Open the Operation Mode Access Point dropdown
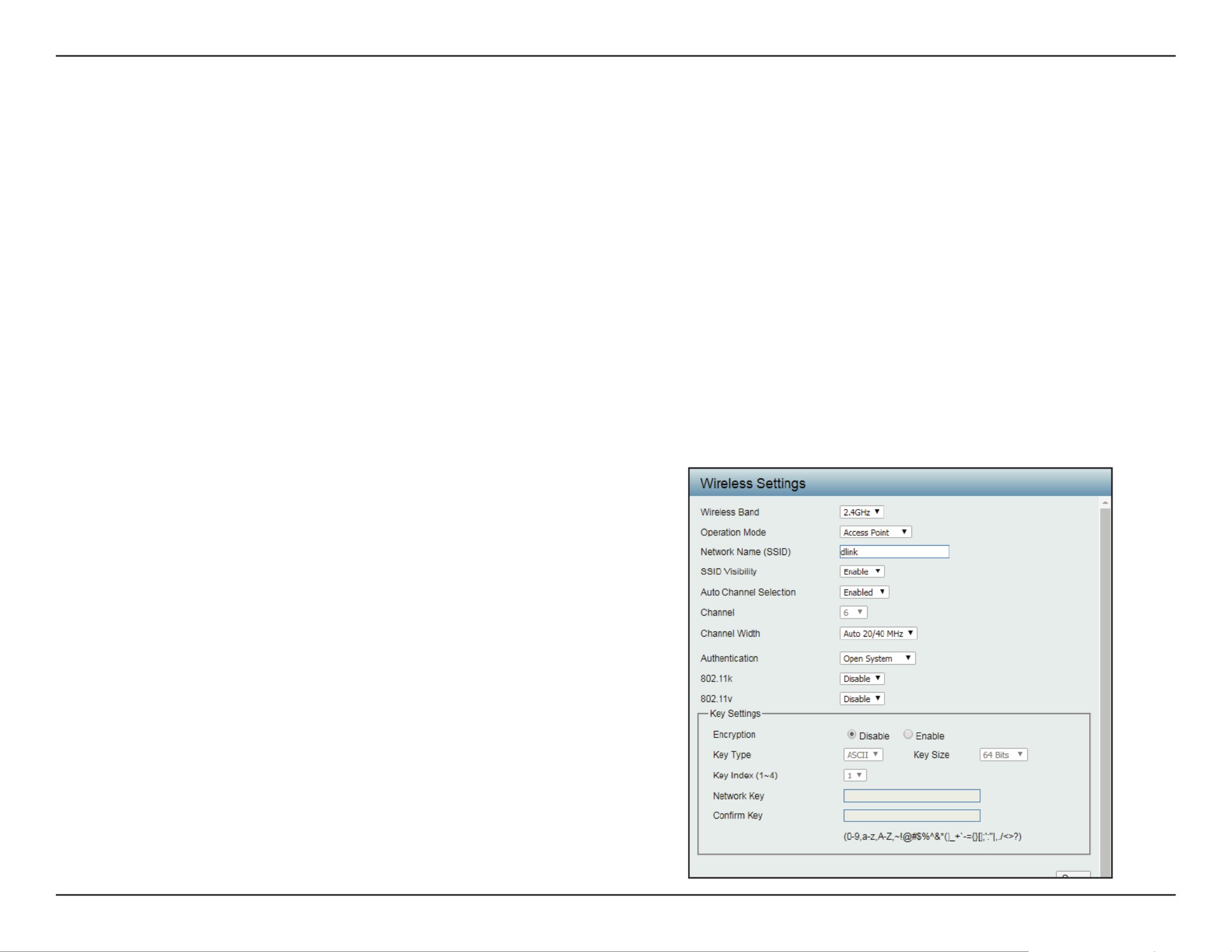 click(x=875, y=532)
